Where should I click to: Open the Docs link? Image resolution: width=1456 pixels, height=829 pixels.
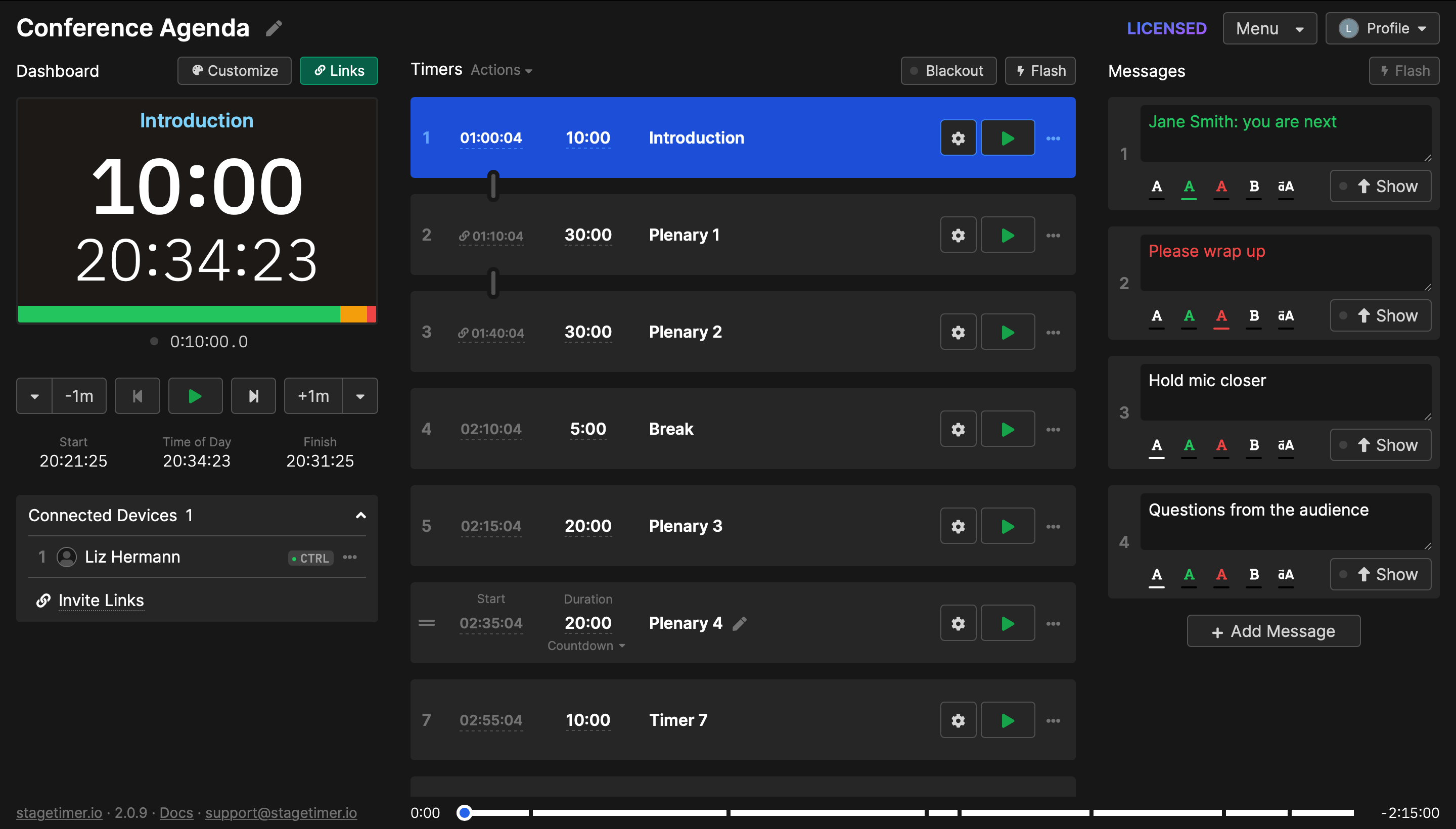(175, 812)
